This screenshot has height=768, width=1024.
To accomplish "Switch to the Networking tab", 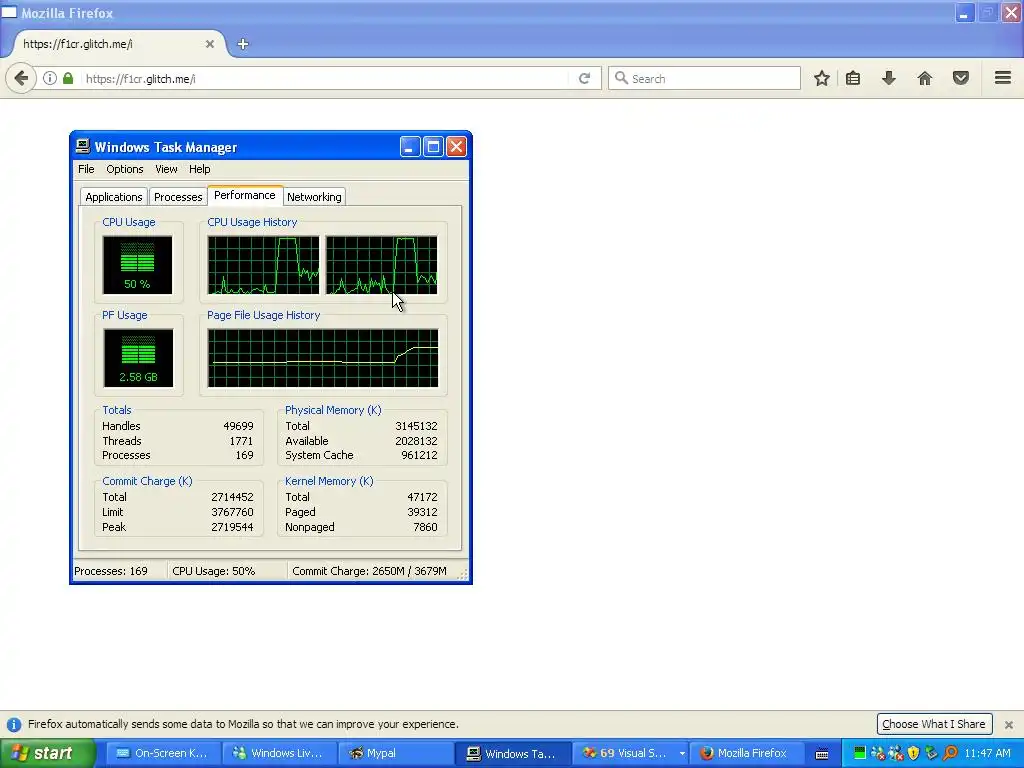I will pos(314,197).
